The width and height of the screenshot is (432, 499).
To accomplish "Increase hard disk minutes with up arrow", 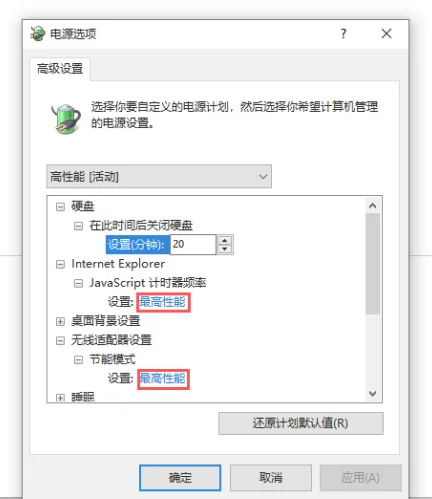I will [x=225, y=240].
